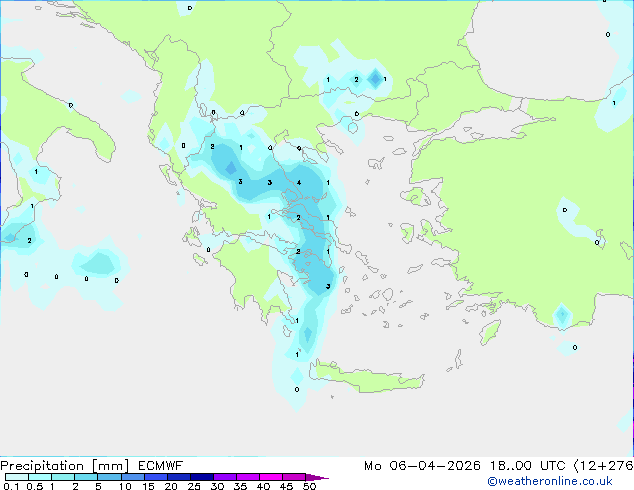Image resolution: width=634 pixels, height=490 pixels.
Task: Click the 25–30 mm navy legend swatch
Action: pyautogui.click(x=202, y=477)
